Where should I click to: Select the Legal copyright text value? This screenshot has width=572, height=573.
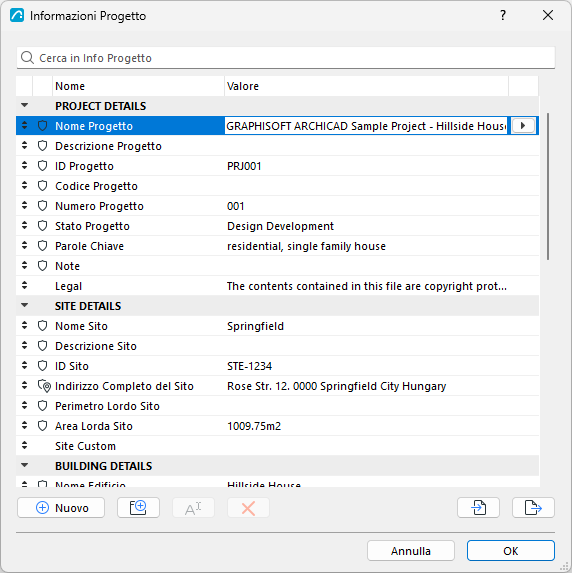(367, 286)
